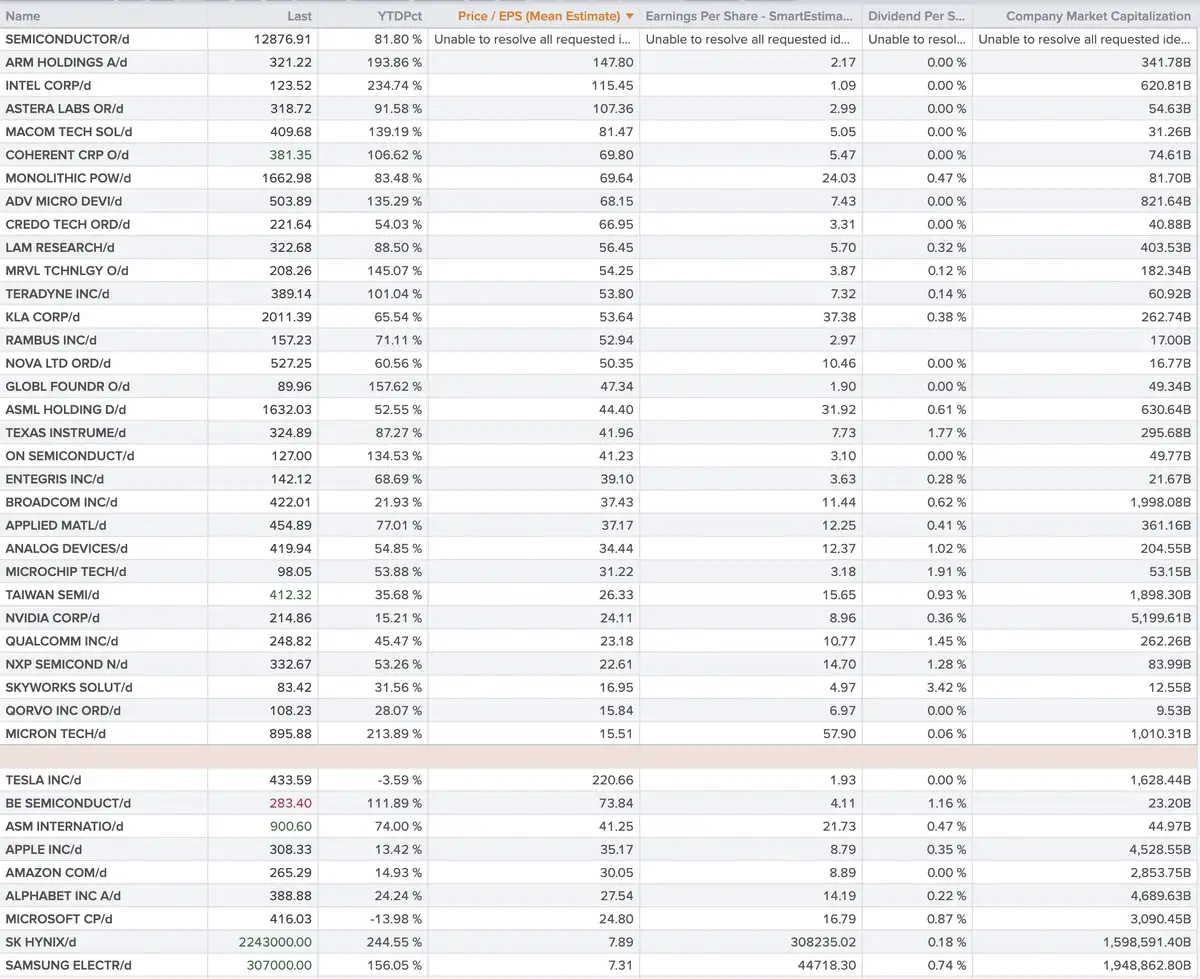
Task: Select the SKYWORKS SOLUT/d row name
Action: 69,687
